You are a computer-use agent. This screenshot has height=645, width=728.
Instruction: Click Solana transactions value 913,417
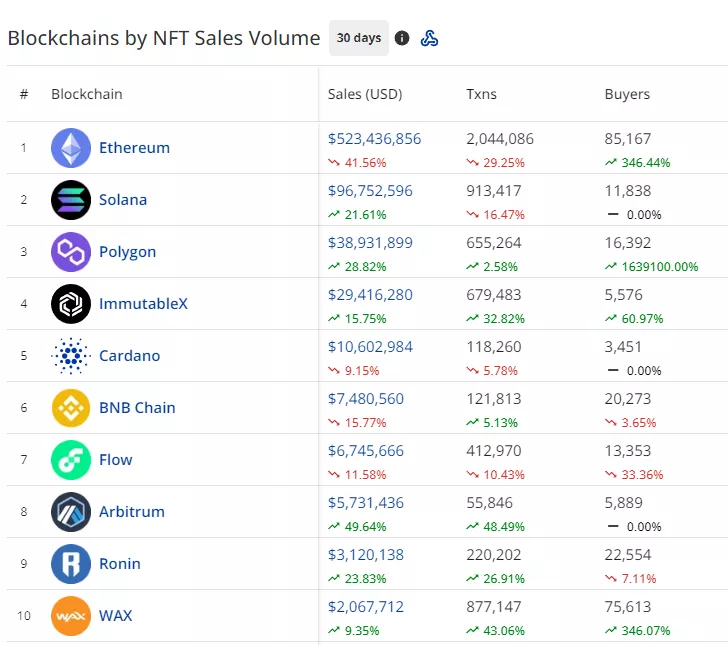pos(494,190)
